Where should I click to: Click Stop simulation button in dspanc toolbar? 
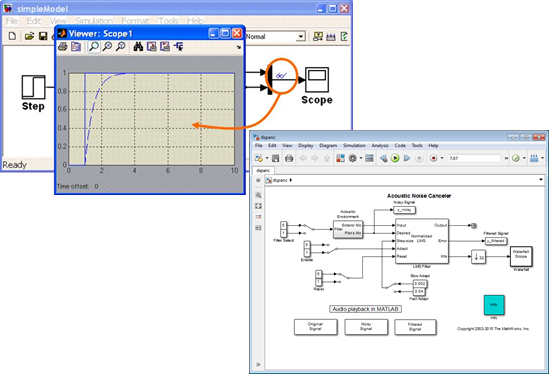click(419, 158)
